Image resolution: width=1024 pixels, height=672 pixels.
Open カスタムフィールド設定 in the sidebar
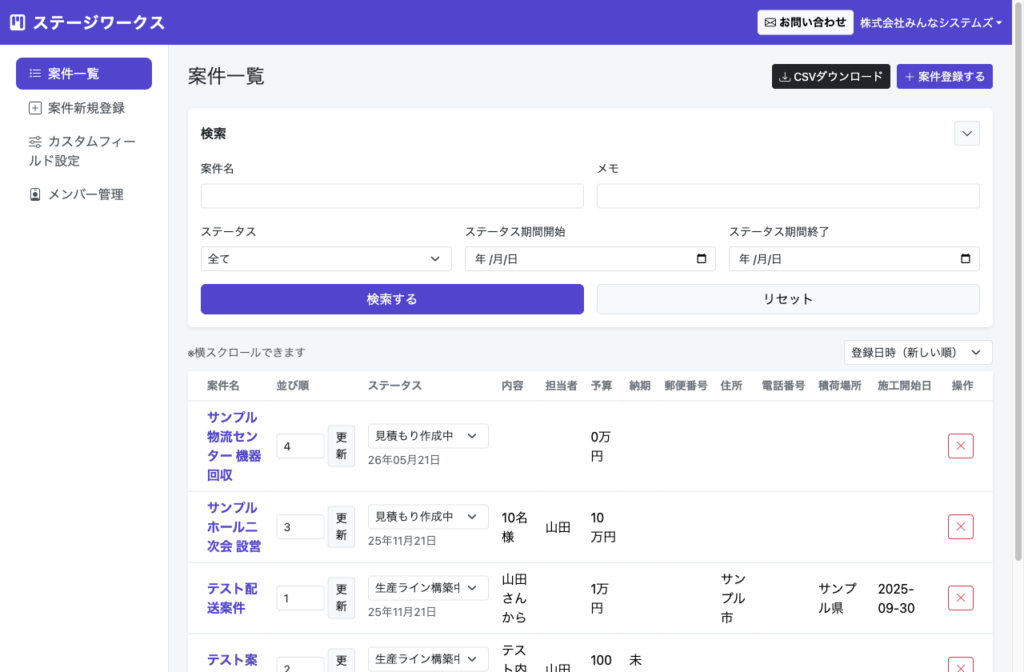tap(84, 151)
